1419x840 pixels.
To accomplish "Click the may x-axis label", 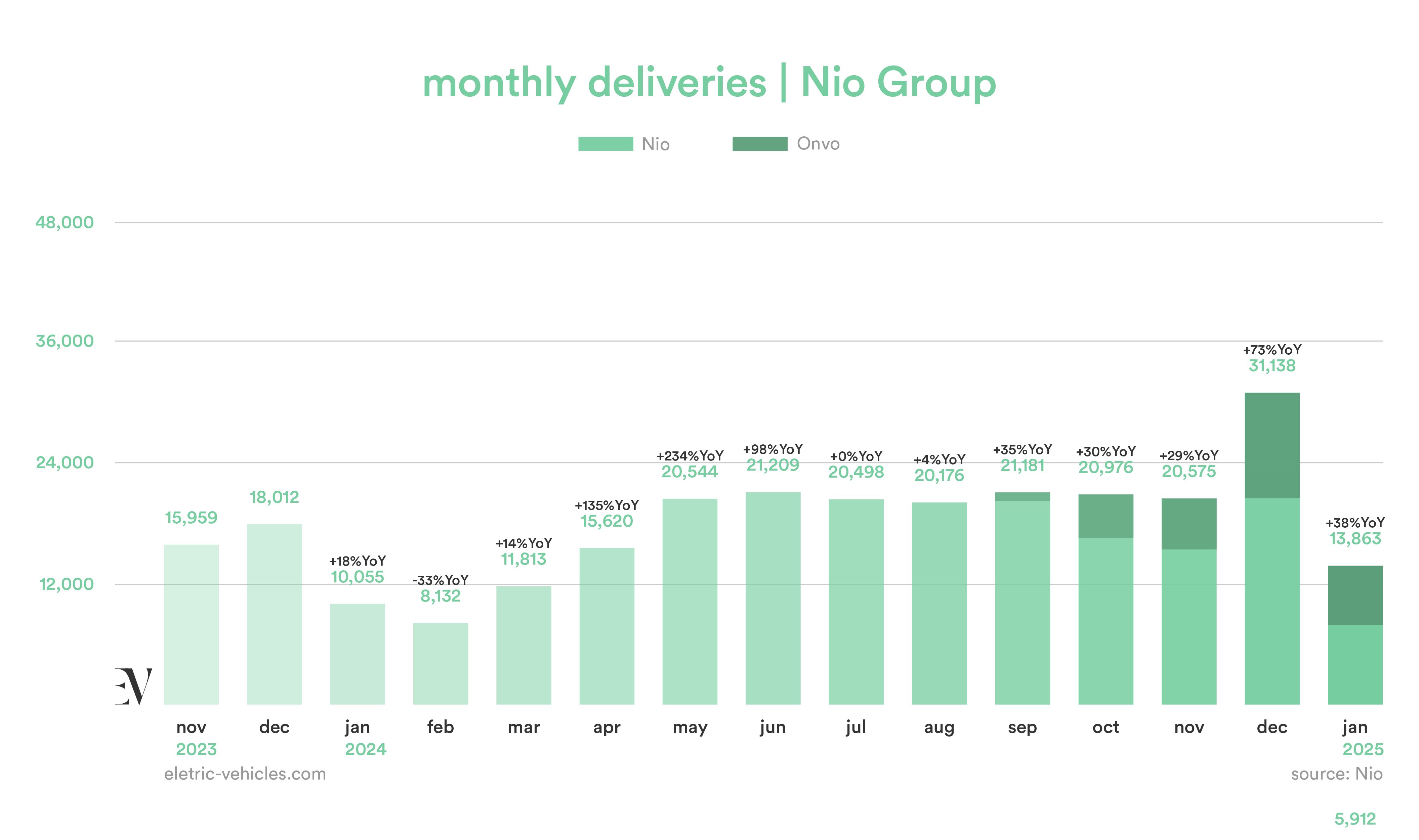I will coord(690,728).
